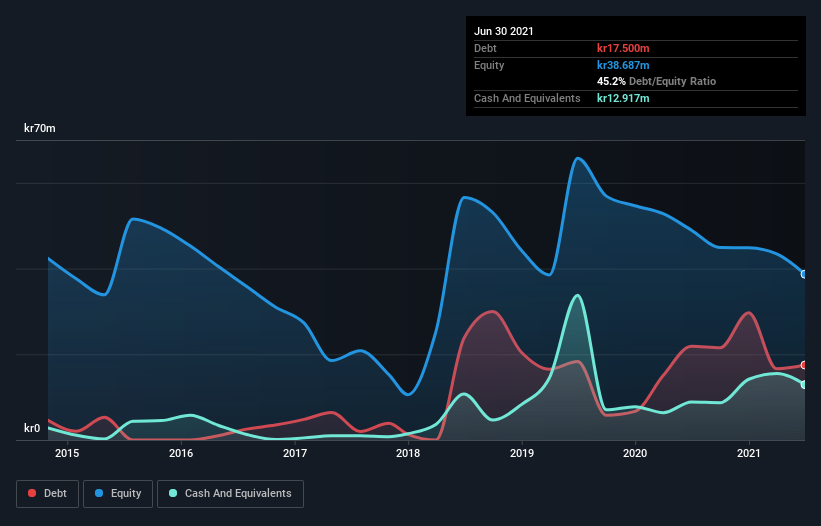This screenshot has width=821, height=526.
Task: Click the Jun 30 2021 tooltip date
Action: point(504,31)
